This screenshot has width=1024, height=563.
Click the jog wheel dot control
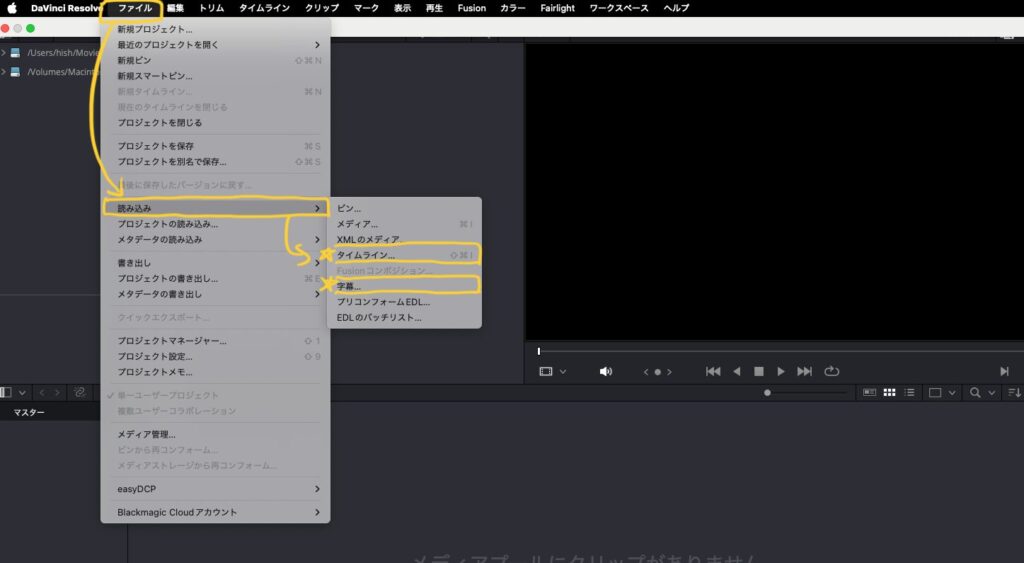point(658,372)
